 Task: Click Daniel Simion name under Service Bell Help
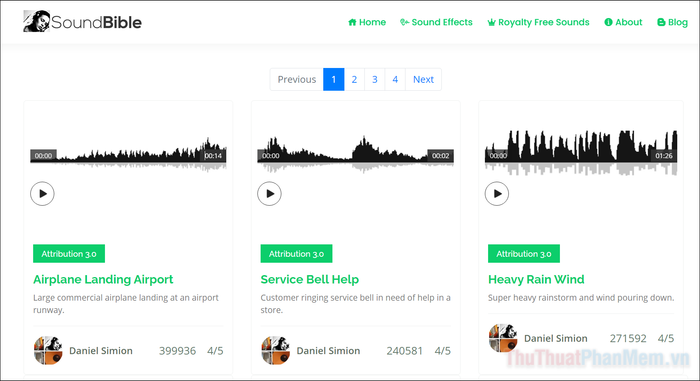click(329, 351)
